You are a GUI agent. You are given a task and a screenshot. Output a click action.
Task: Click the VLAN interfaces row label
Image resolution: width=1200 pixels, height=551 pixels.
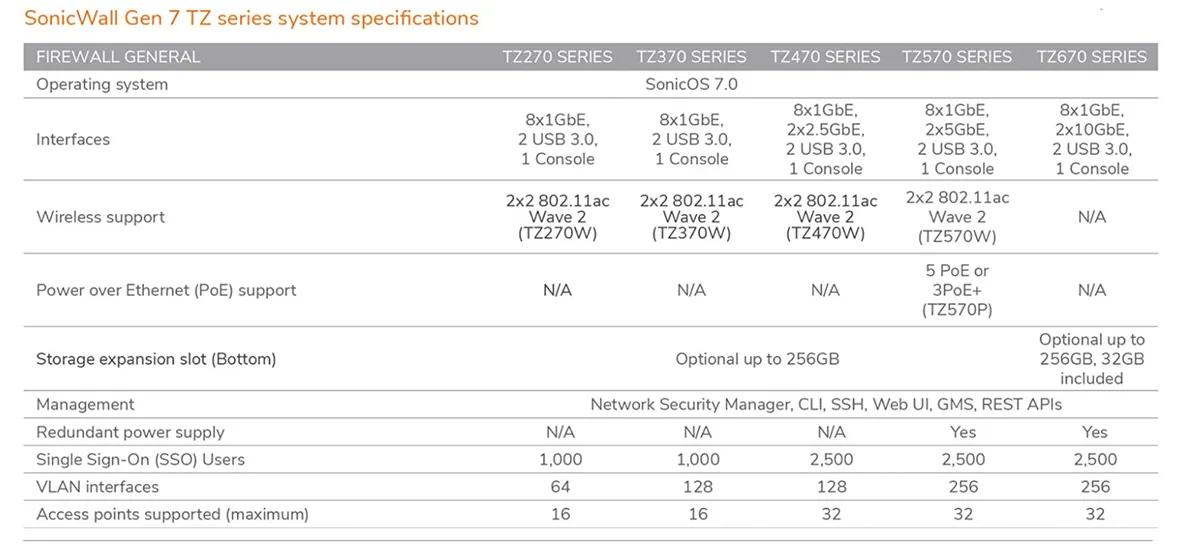pos(97,487)
